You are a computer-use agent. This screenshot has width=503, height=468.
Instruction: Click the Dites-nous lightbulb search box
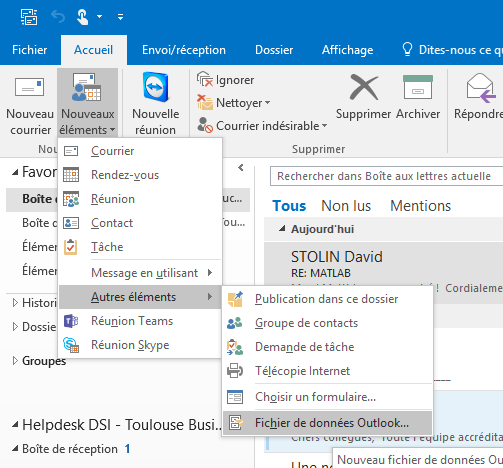click(452, 50)
